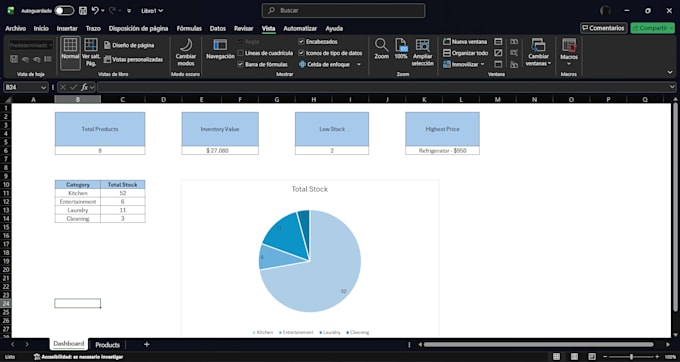Screen dimensions: 680x362
Task: Click Organizar todo
Action: [465, 53]
